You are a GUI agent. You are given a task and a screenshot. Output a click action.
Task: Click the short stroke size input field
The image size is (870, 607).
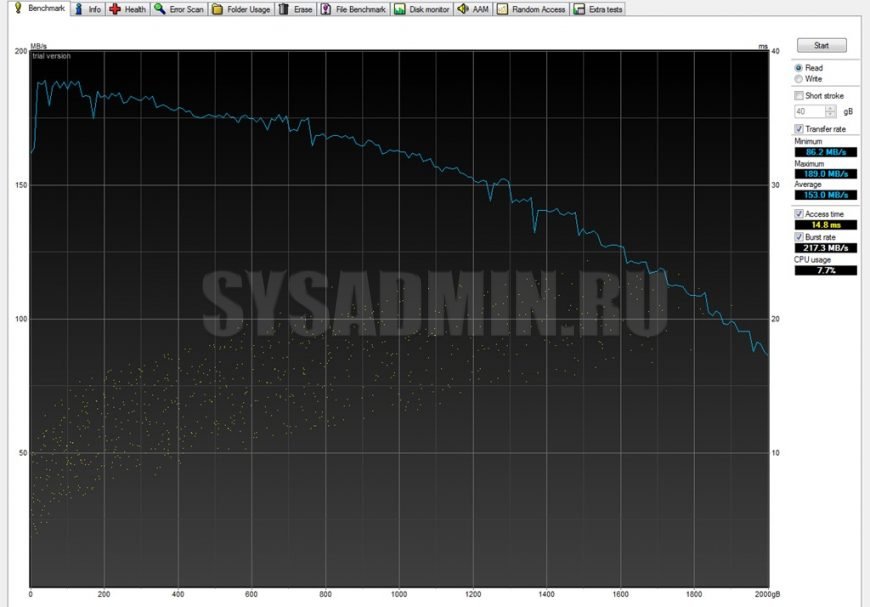[806, 111]
